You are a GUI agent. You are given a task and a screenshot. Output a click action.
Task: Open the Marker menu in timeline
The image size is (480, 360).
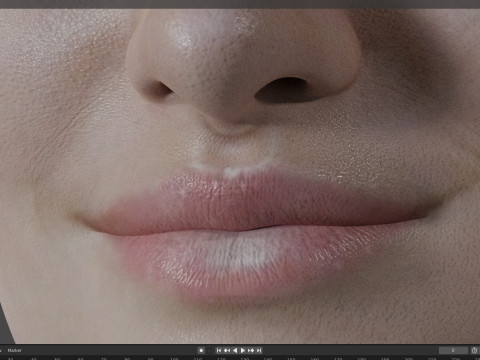(x=14, y=350)
